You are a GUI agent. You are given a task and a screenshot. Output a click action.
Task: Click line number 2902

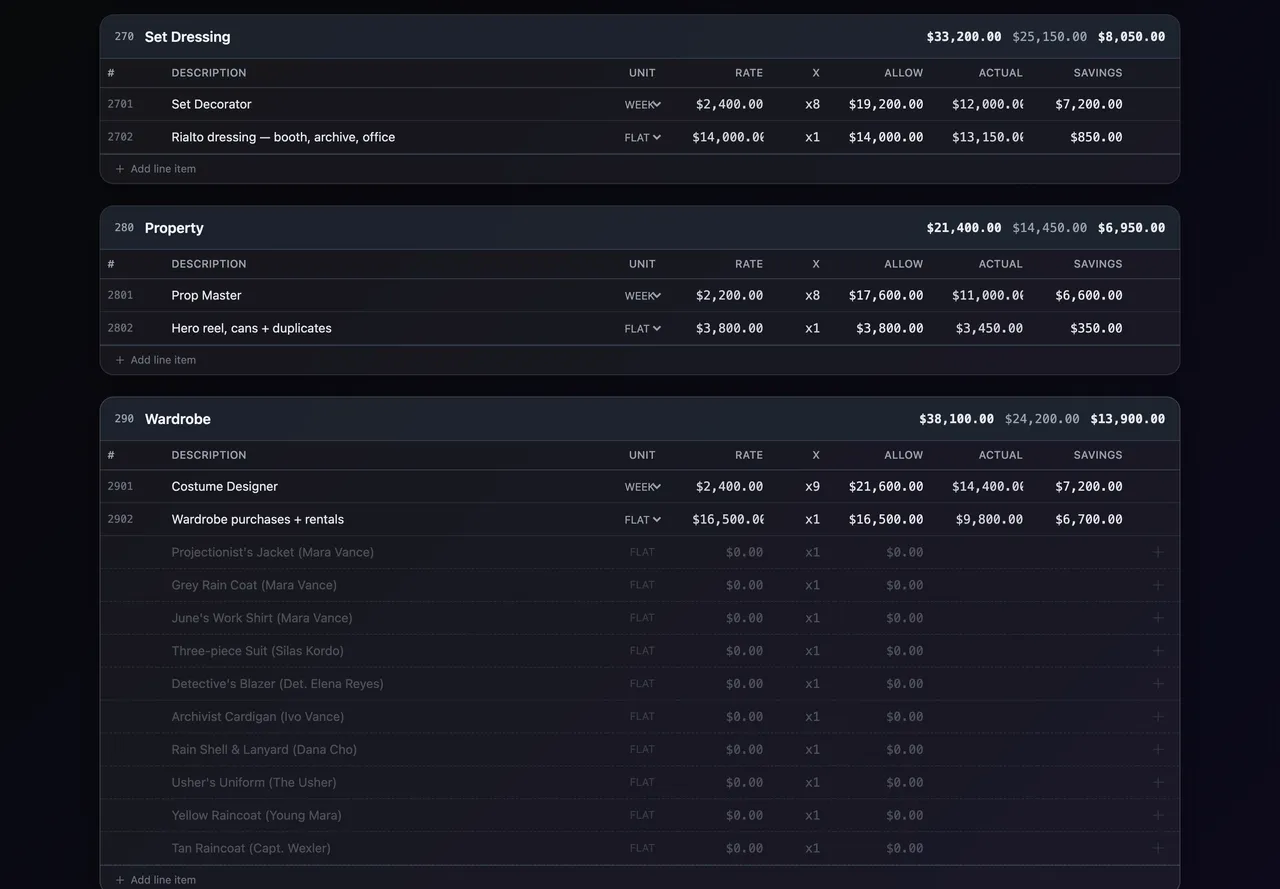(120, 519)
